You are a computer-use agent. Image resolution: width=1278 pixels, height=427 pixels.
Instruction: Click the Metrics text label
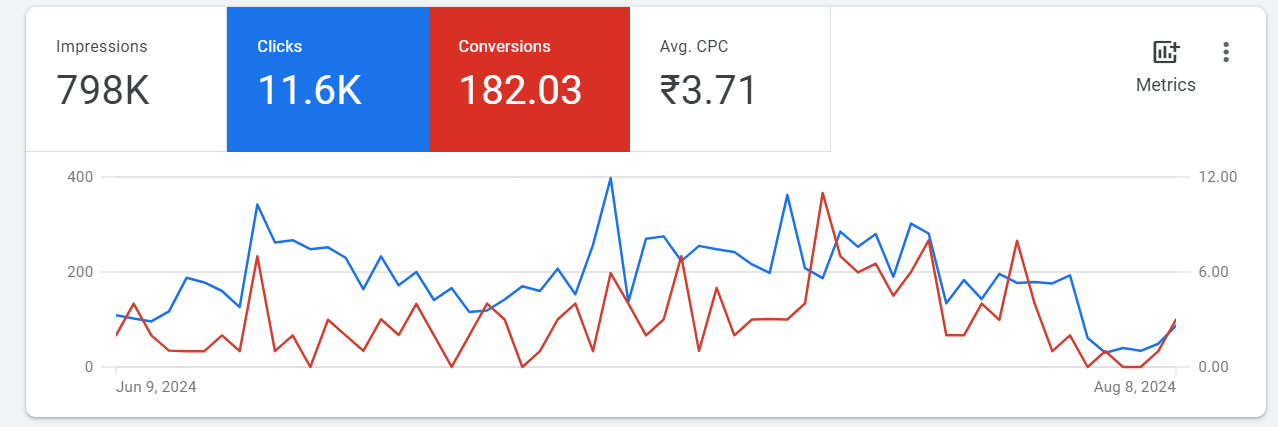click(x=1166, y=85)
